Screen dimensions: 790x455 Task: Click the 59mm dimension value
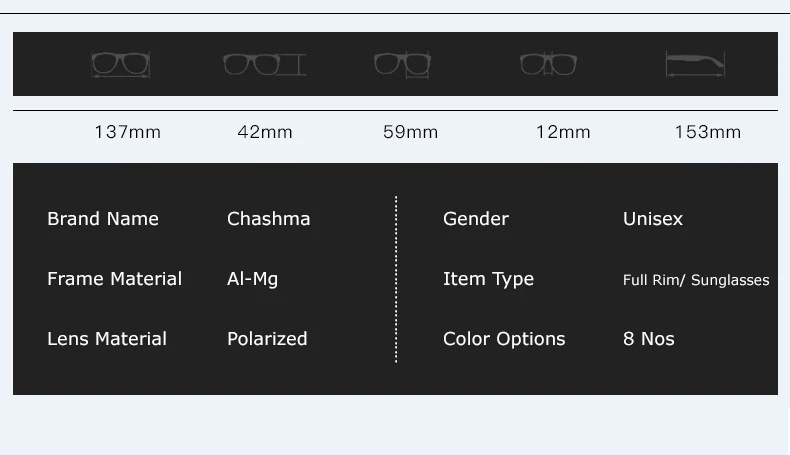click(x=410, y=132)
